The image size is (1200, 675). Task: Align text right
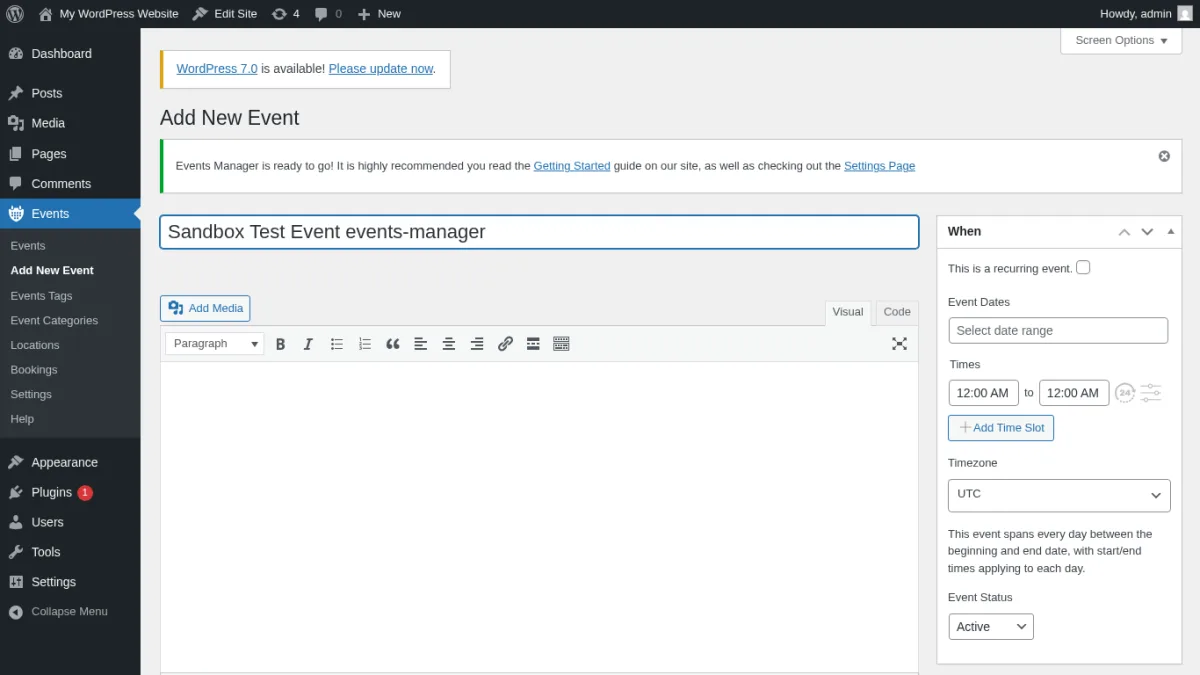coord(477,344)
